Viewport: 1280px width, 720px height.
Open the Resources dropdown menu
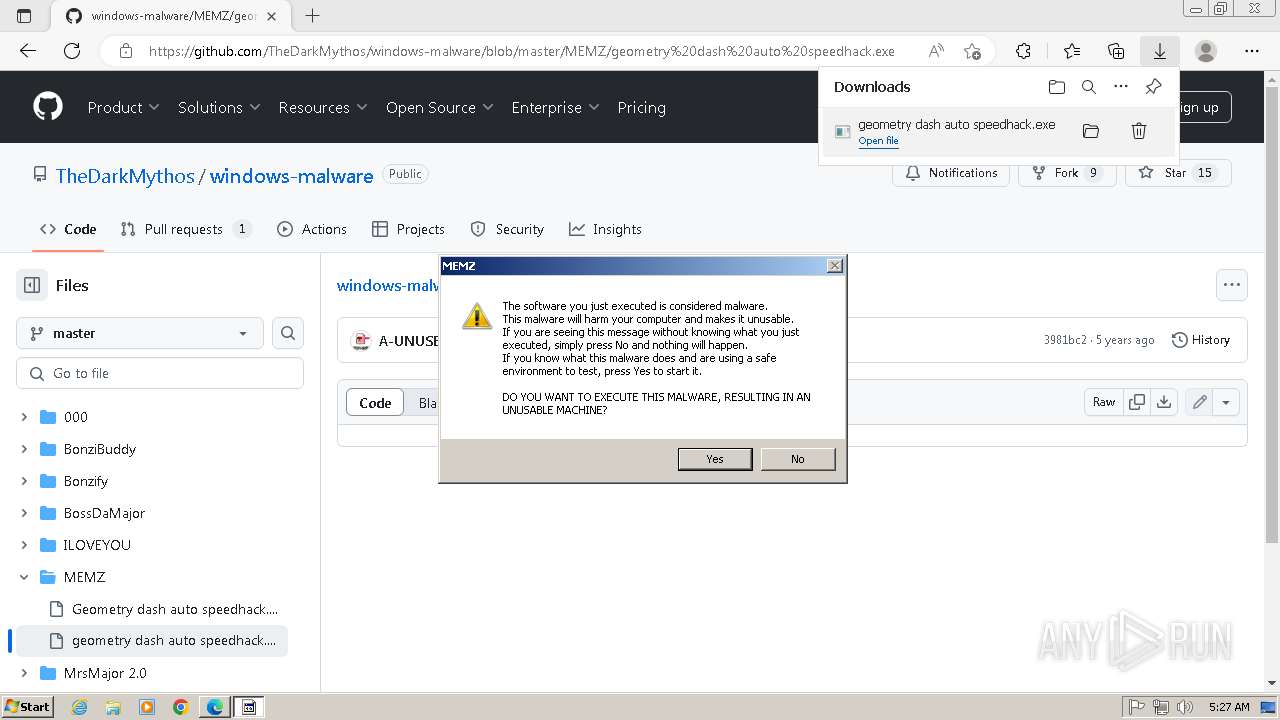[x=323, y=107]
